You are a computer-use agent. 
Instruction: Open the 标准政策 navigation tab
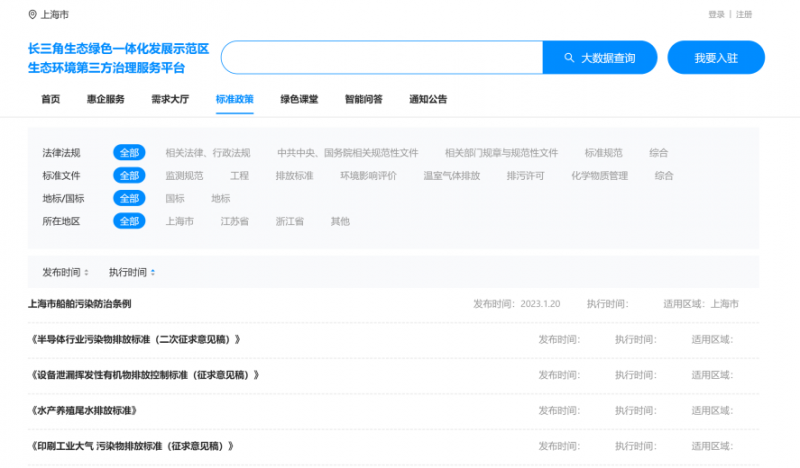(234, 99)
